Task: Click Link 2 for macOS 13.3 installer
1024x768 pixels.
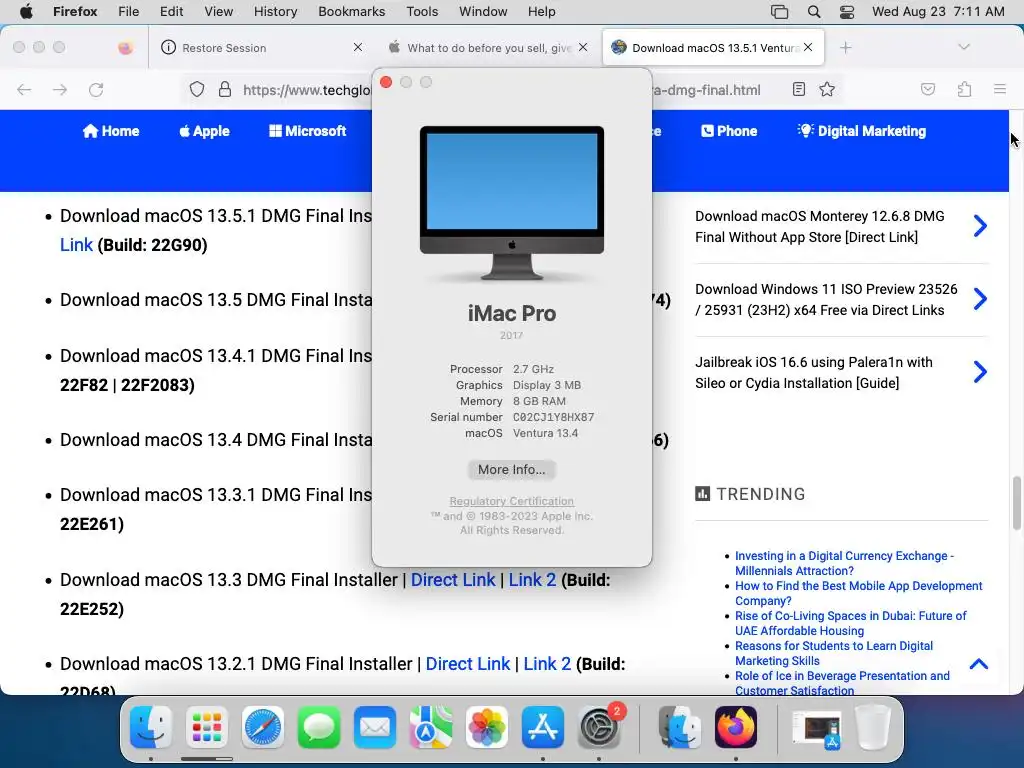Action: [x=532, y=579]
